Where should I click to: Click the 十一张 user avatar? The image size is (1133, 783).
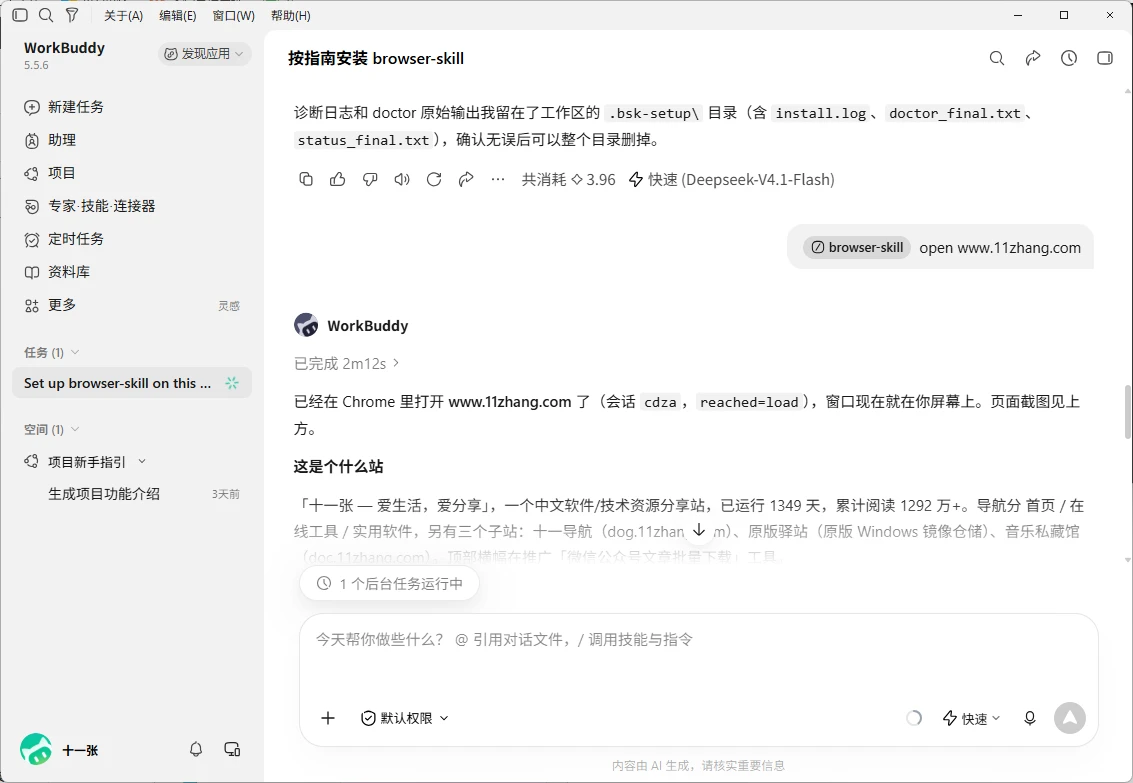(35, 750)
